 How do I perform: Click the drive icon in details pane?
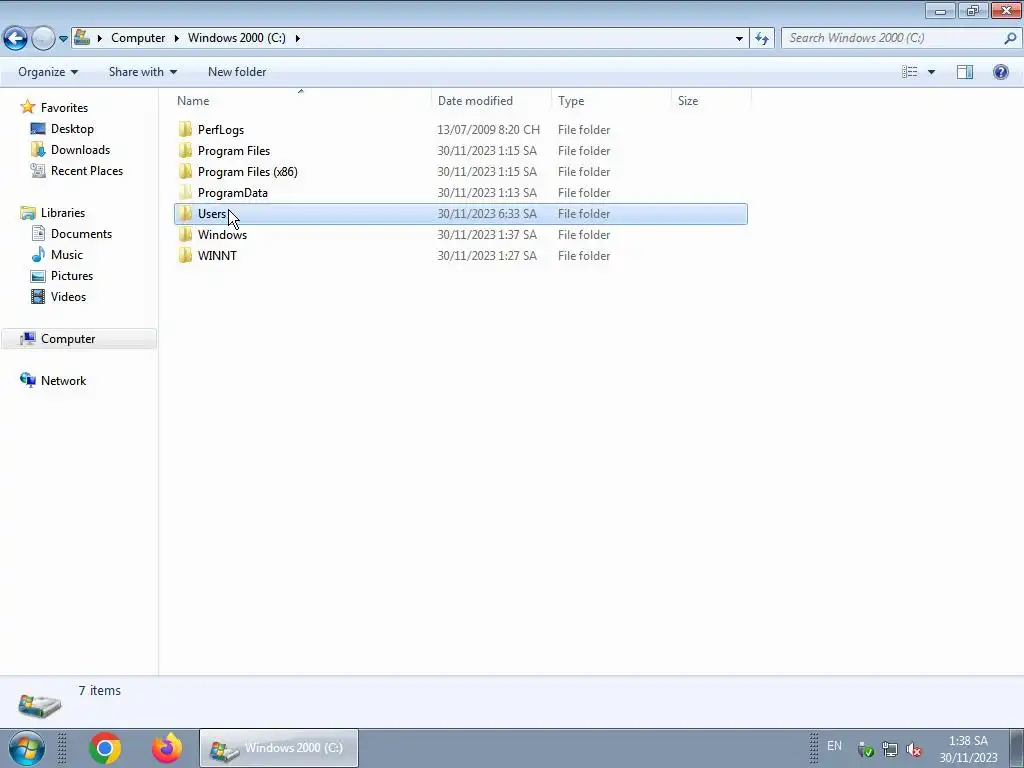point(39,705)
